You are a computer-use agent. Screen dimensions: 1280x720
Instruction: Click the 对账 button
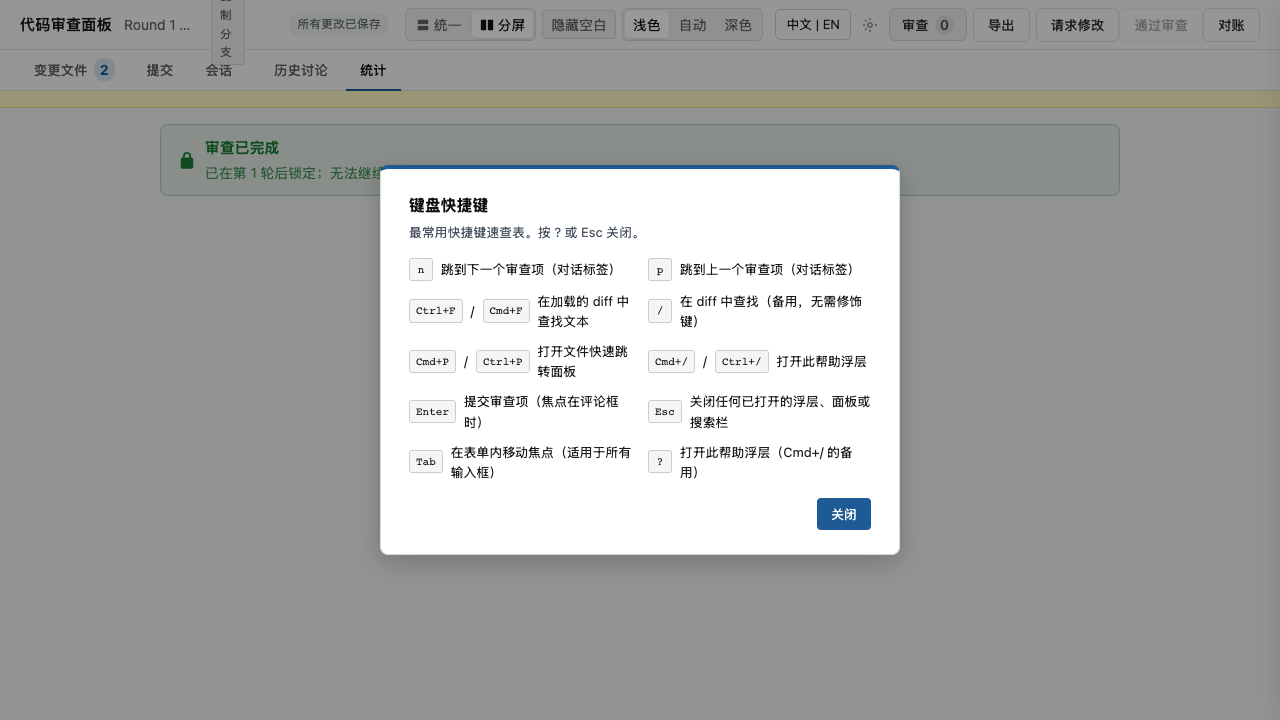1231,25
